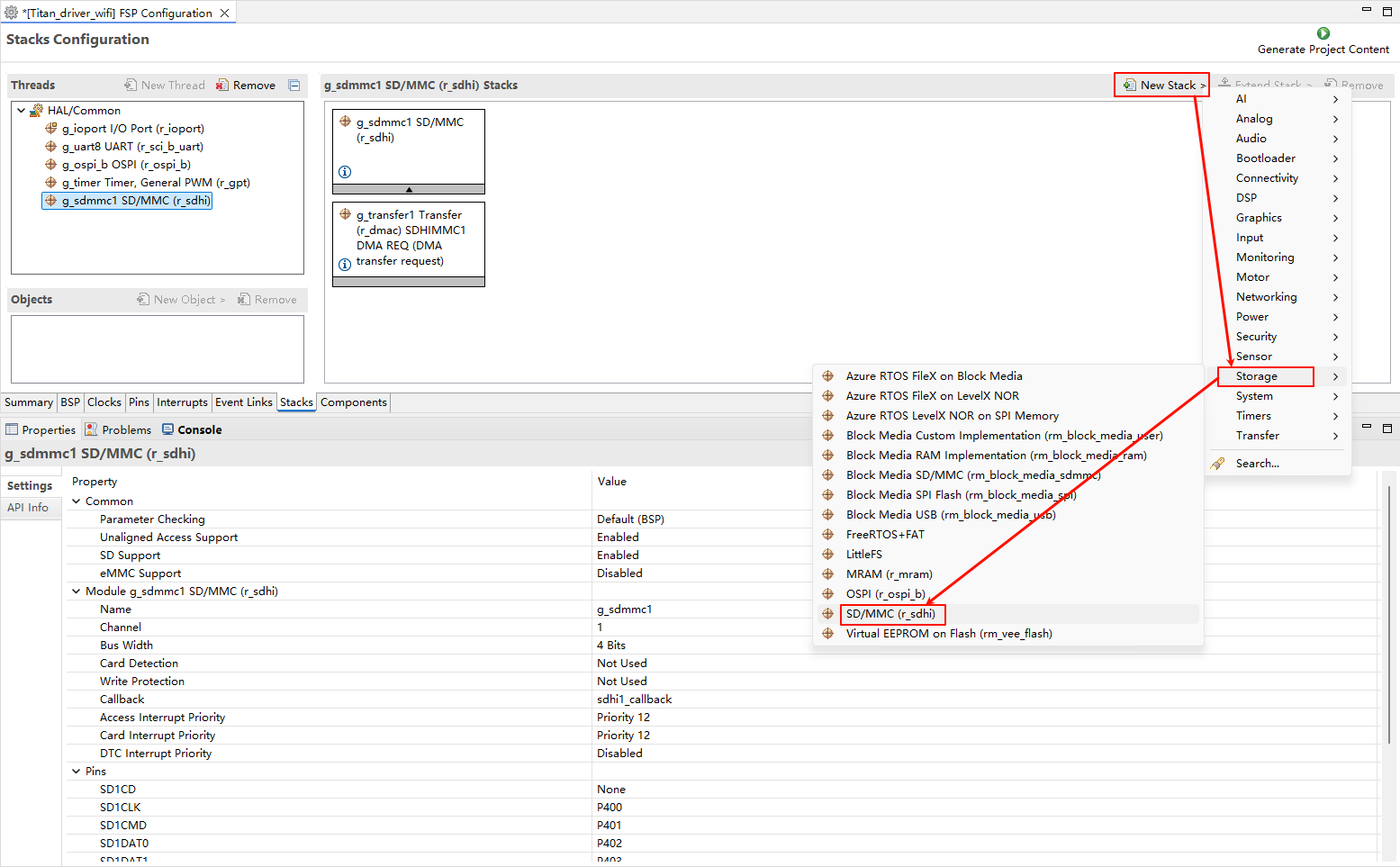Click the Search magnifier icon in New Stack menu
This screenshot has width=1400, height=867.
click(1217, 464)
